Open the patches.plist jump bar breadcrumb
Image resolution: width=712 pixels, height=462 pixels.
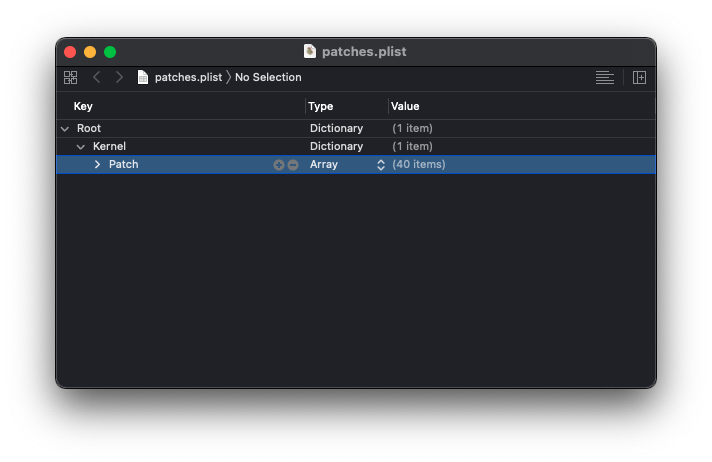180,77
